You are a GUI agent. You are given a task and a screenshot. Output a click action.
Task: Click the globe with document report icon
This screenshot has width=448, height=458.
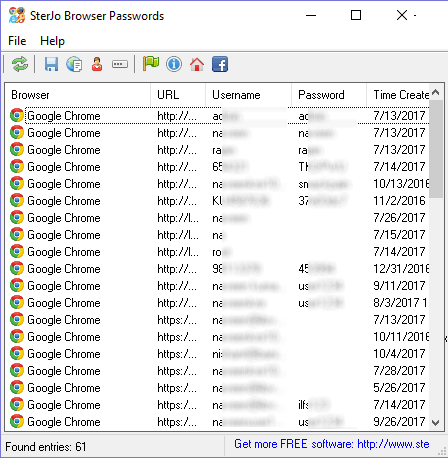(x=74, y=64)
